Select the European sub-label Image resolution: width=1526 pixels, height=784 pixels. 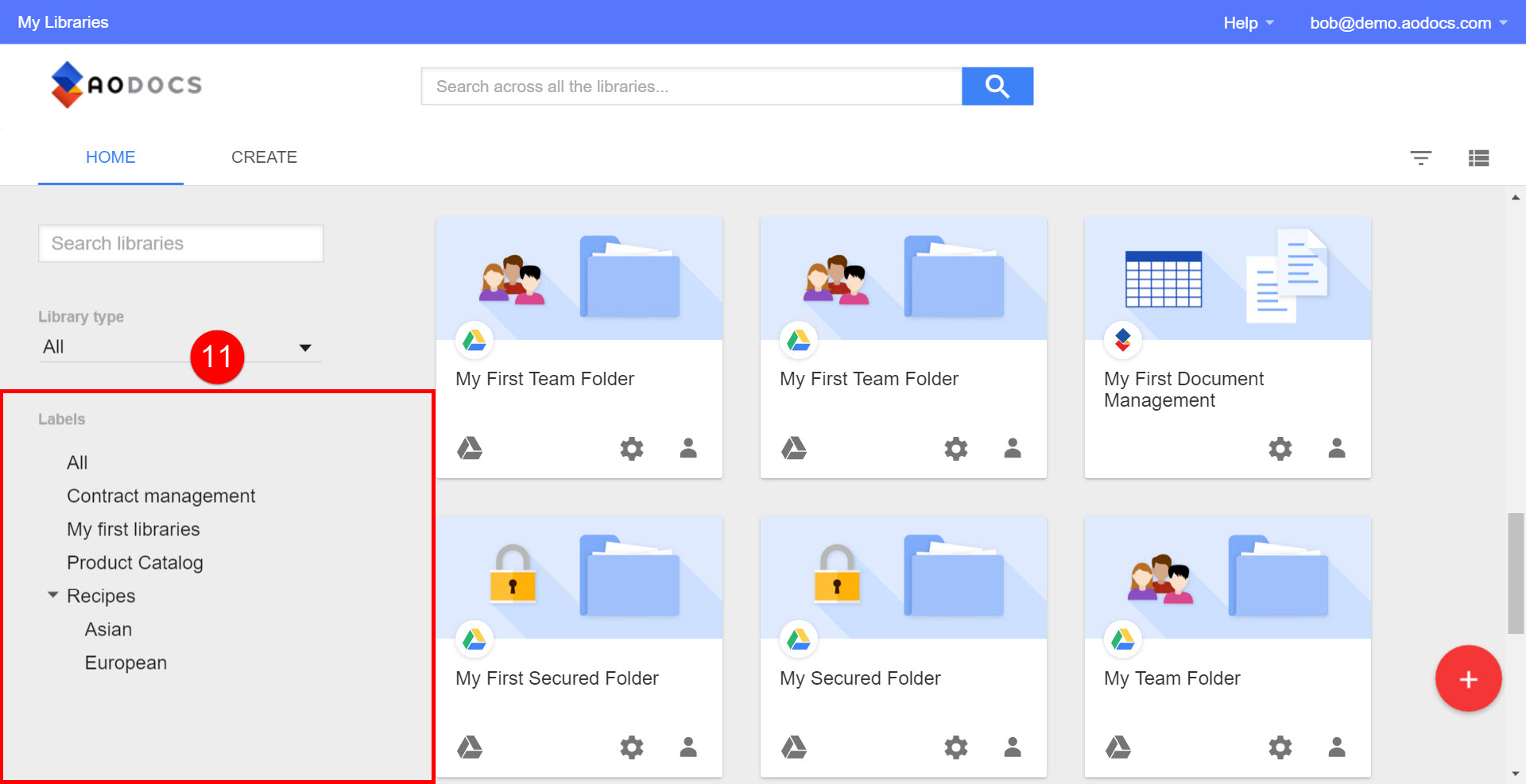point(126,662)
